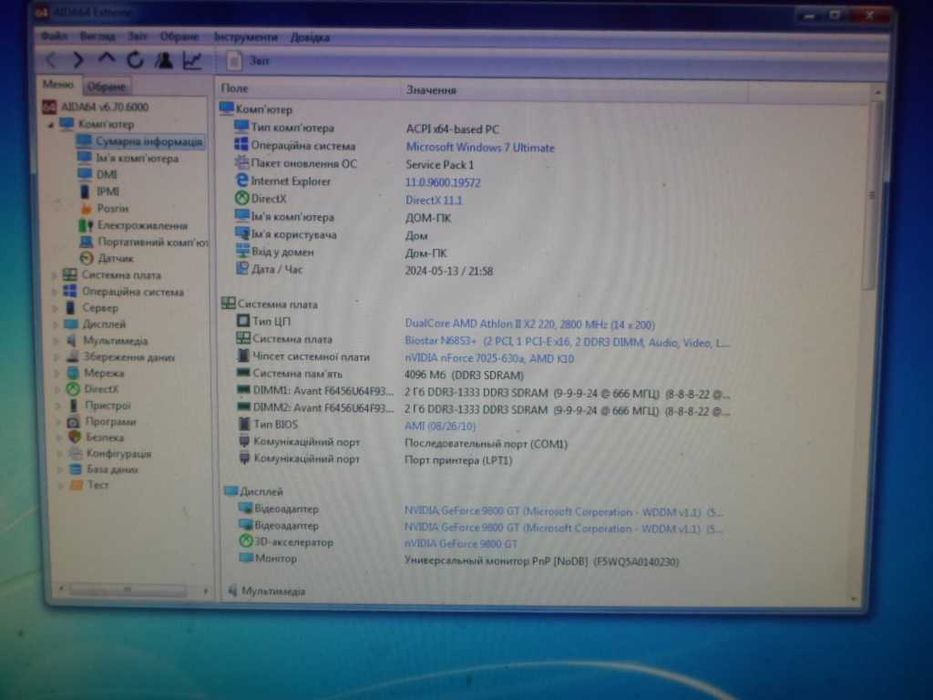This screenshot has height=700, width=933.
Task: Open the Звіт menu in menu bar
Action: (x=137, y=36)
